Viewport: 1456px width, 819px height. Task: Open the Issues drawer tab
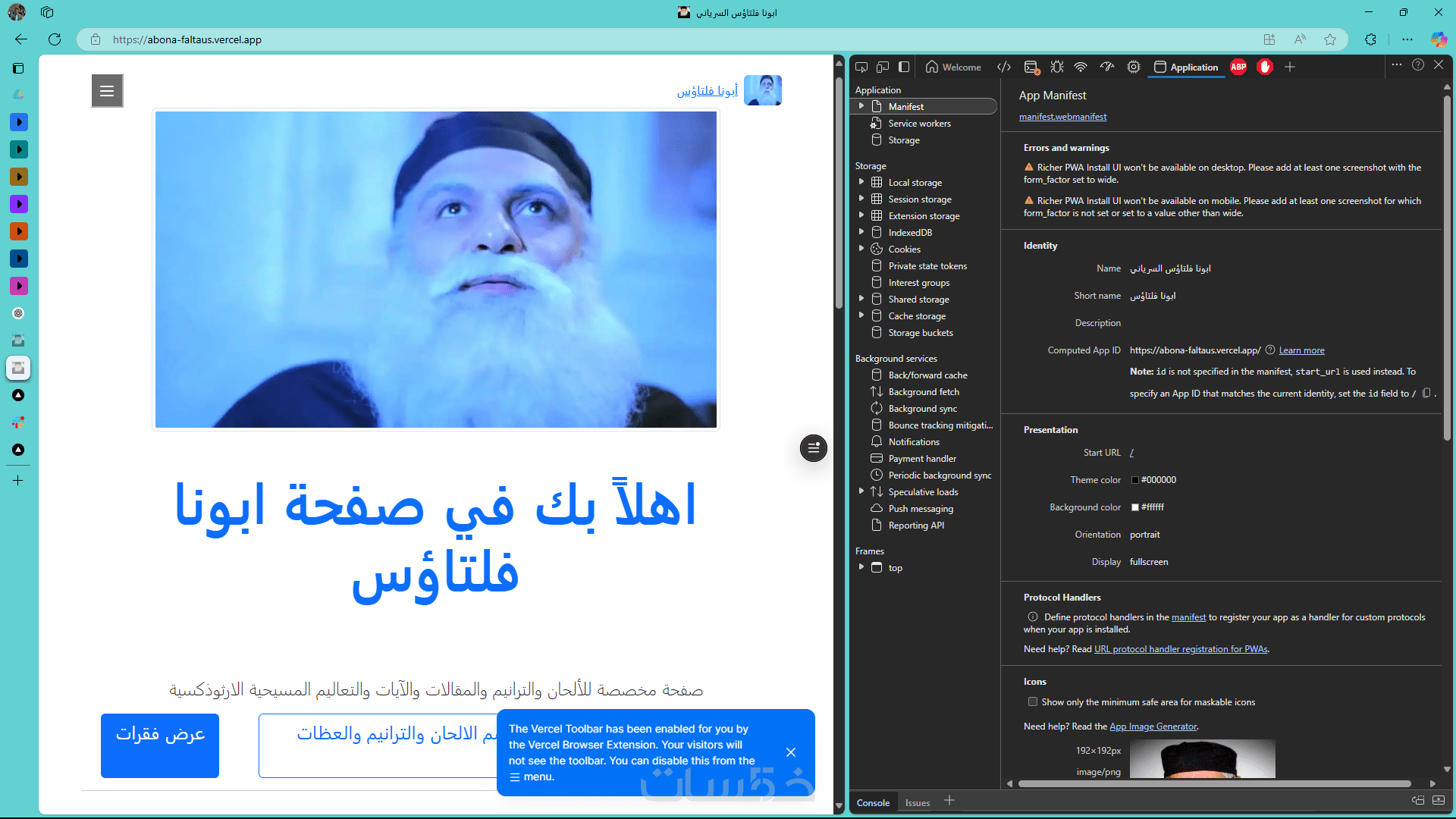pyautogui.click(x=917, y=802)
